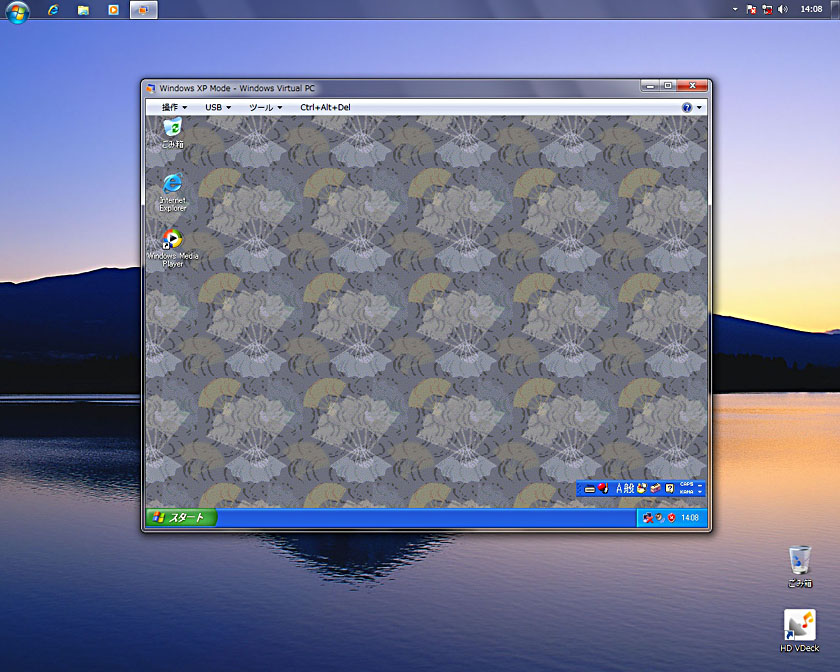
Task: Launch Internet Explorer from Windows 7 taskbar
Action: pos(53,10)
